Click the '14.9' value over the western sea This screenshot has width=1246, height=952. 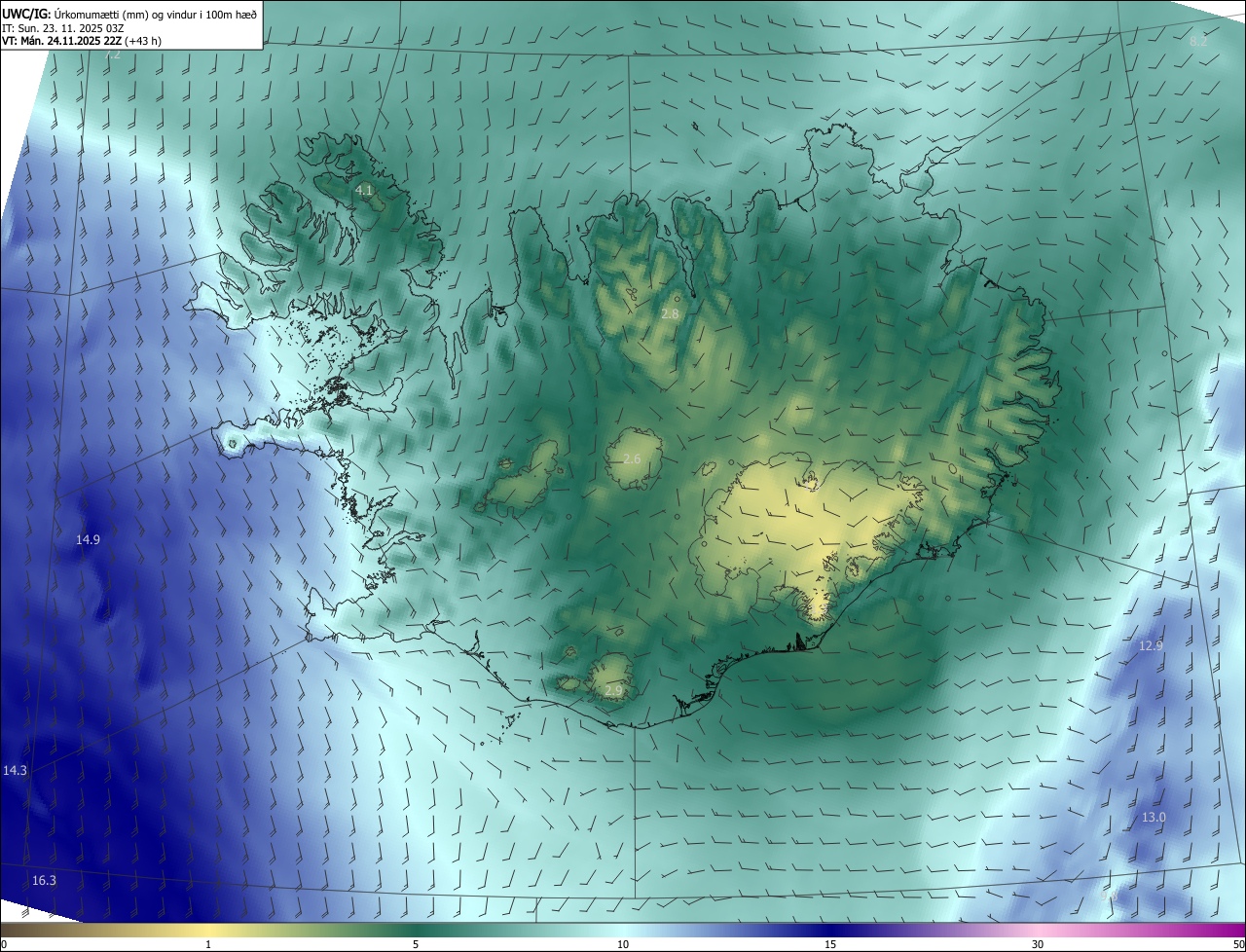[88, 538]
